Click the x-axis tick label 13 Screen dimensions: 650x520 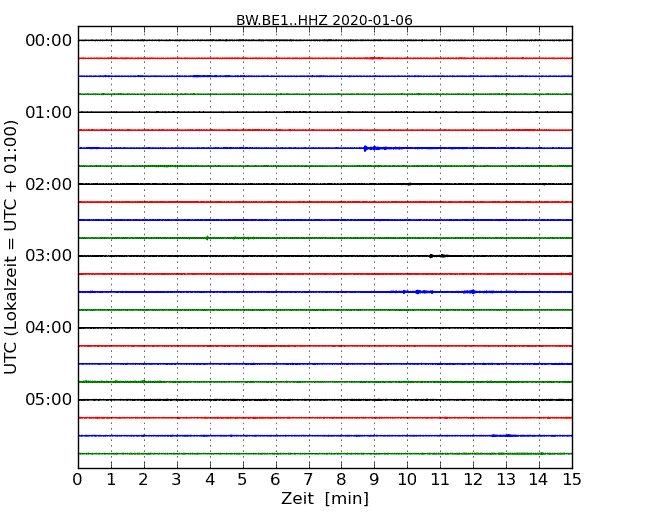tap(506, 479)
